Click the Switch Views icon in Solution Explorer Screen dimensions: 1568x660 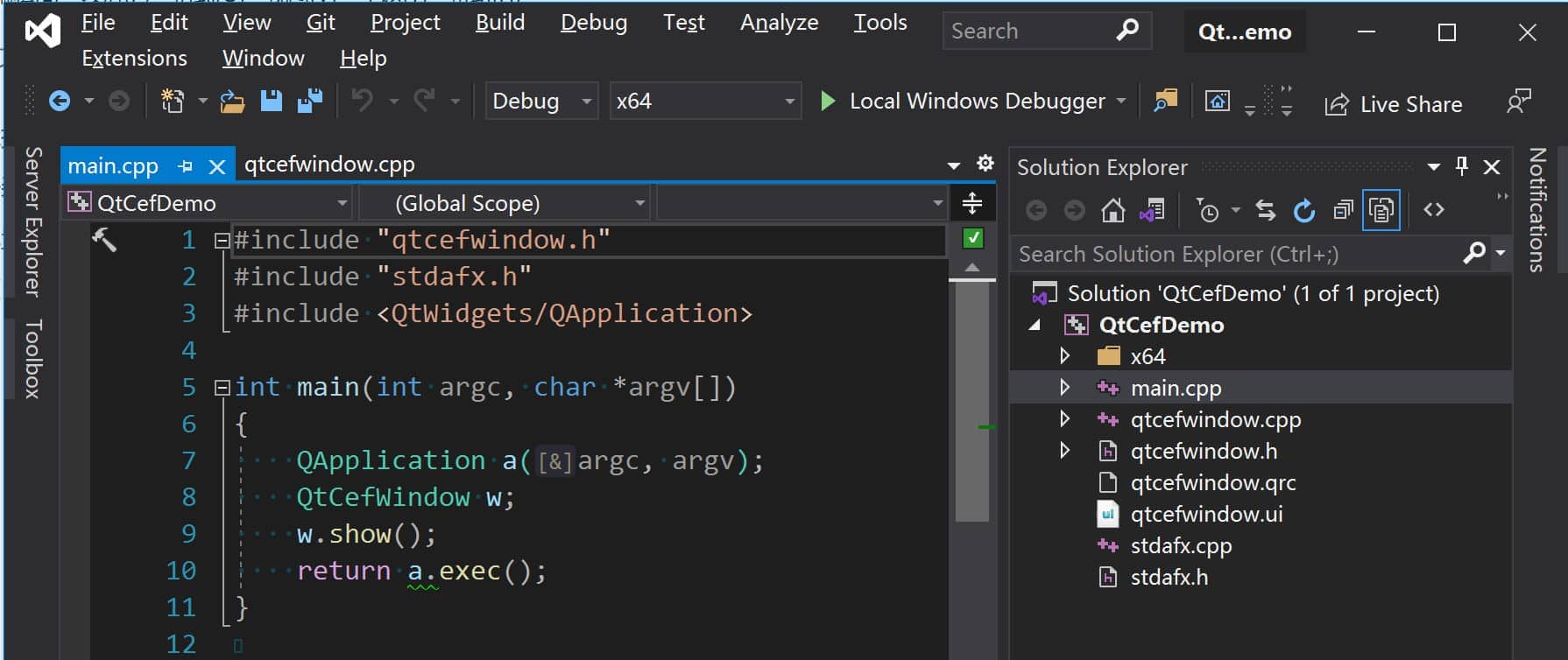[x=1152, y=210]
